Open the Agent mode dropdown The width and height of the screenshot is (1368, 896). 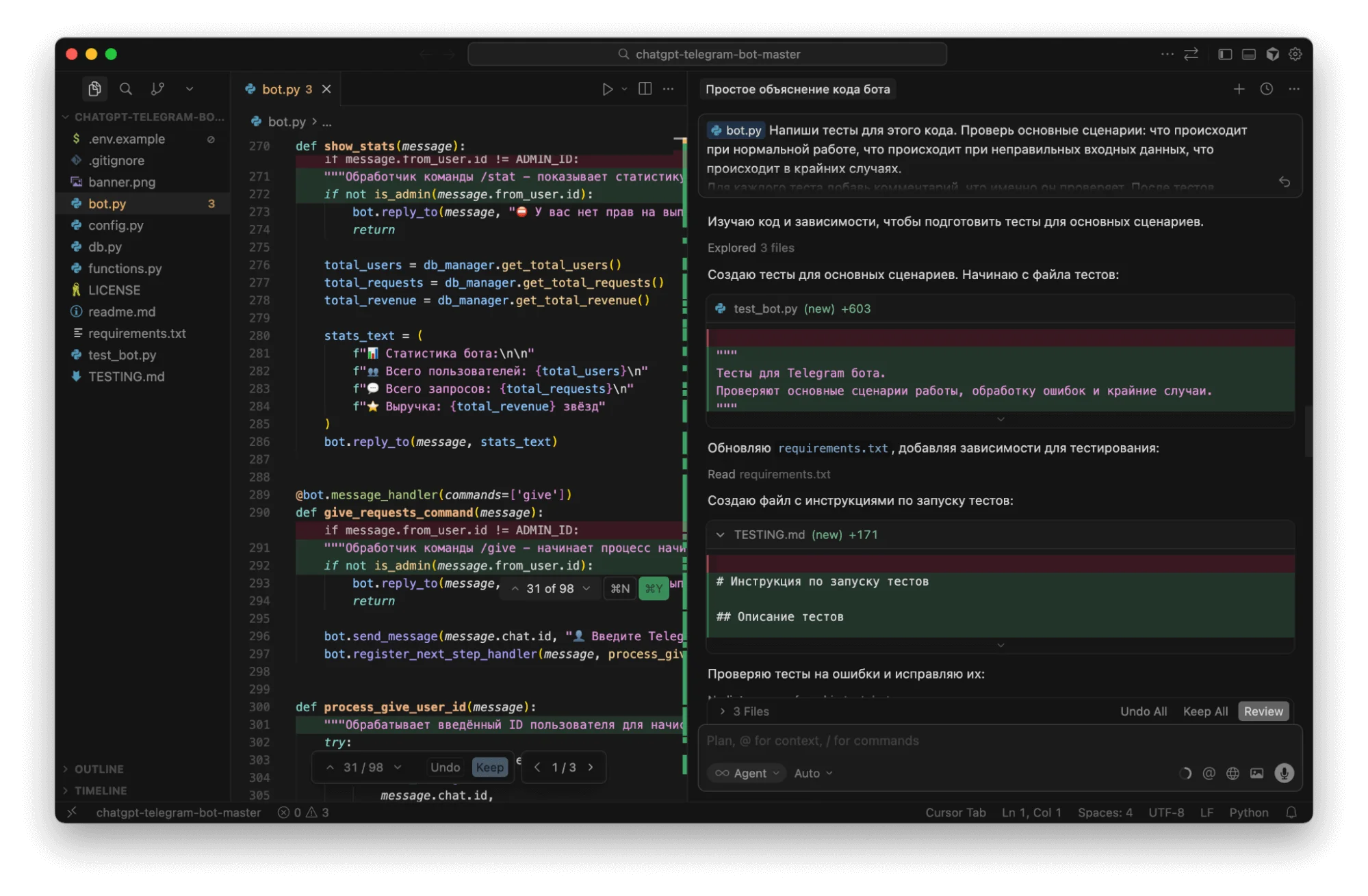pyautogui.click(x=747, y=773)
